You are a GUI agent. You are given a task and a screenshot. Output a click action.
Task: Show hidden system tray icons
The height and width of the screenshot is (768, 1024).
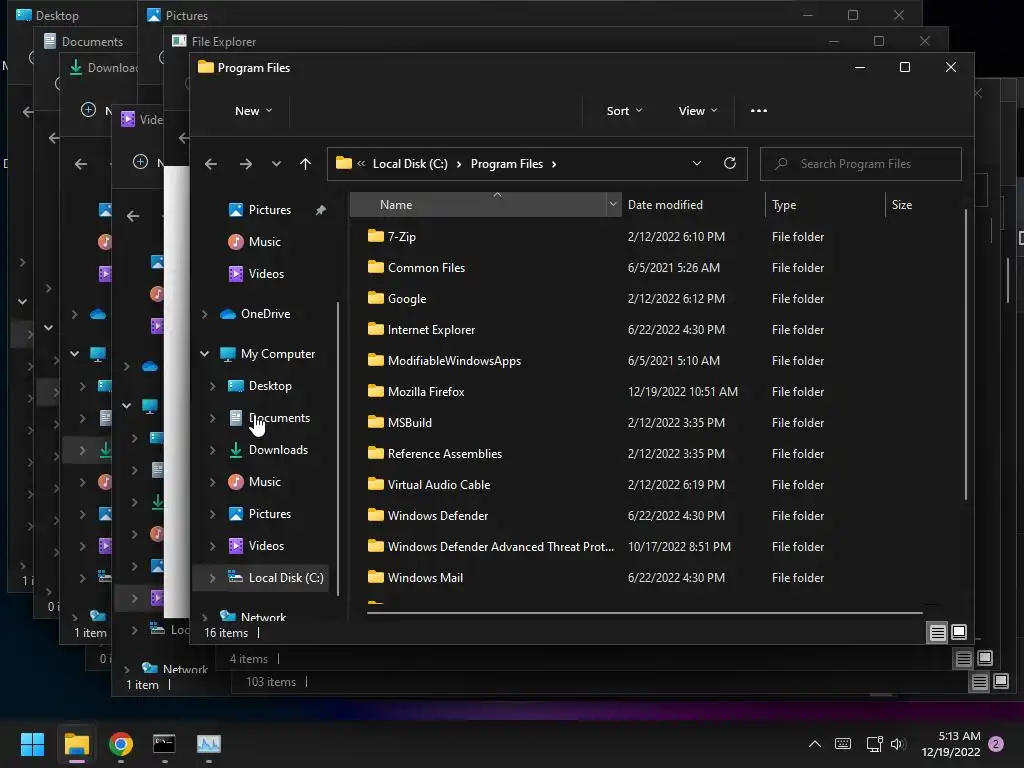point(814,744)
